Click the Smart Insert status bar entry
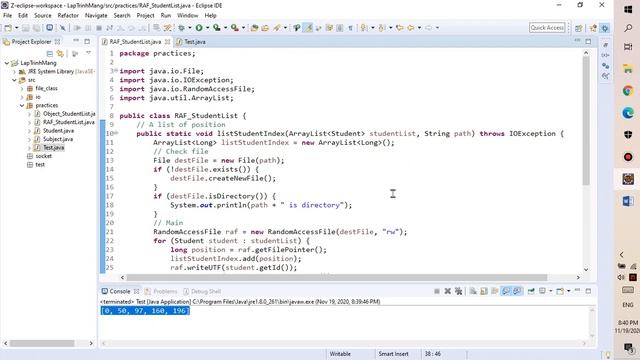This screenshot has height=360, width=640. (x=393, y=354)
